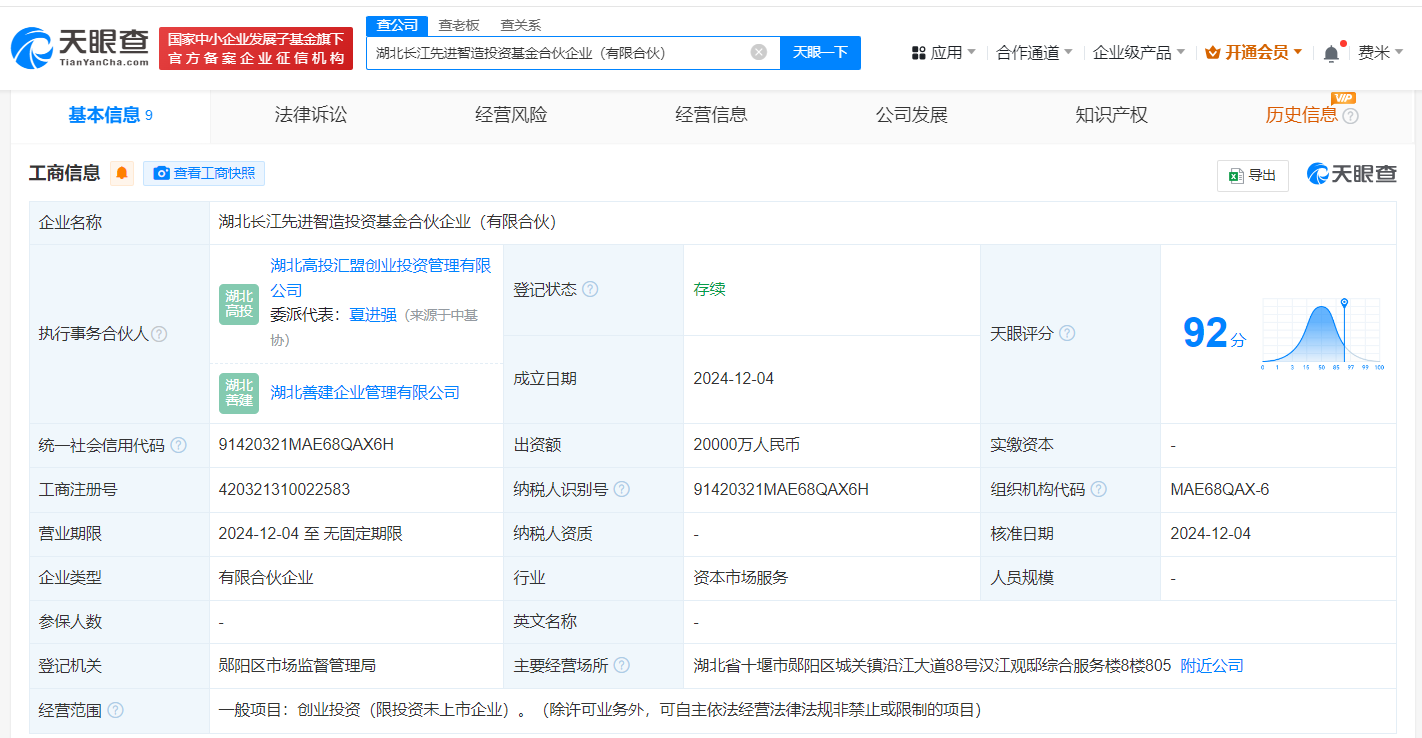The width and height of the screenshot is (1422, 738).
Task: Click the TianYanCha logo at top left
Action: [x=79, y=47]
